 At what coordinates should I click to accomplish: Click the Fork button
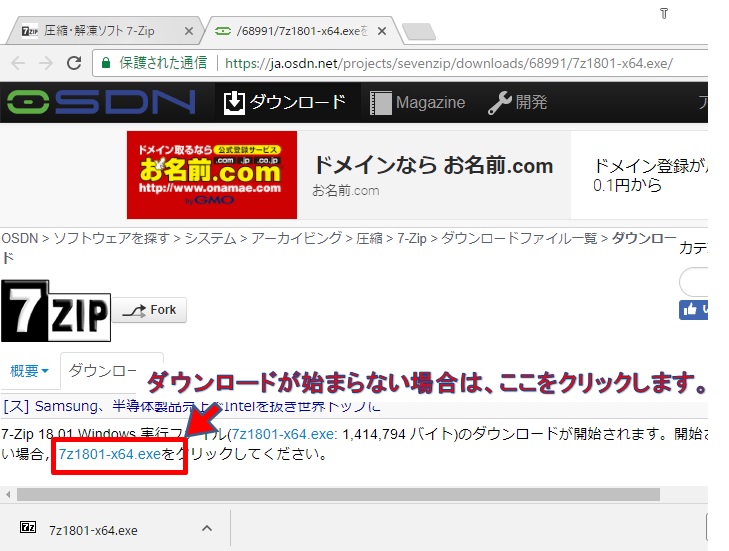point(149,310)
